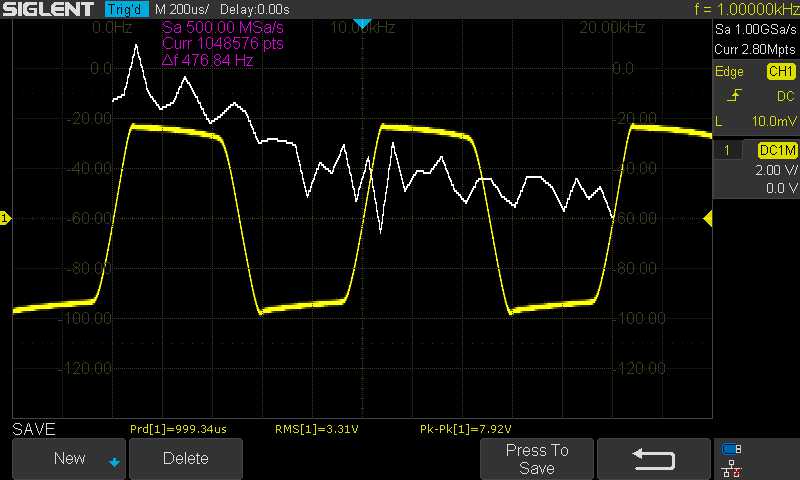The width and height of the screenshot is (800, 480).
Task: Click the yellow trigger level arrow
Action: point(708,218)
